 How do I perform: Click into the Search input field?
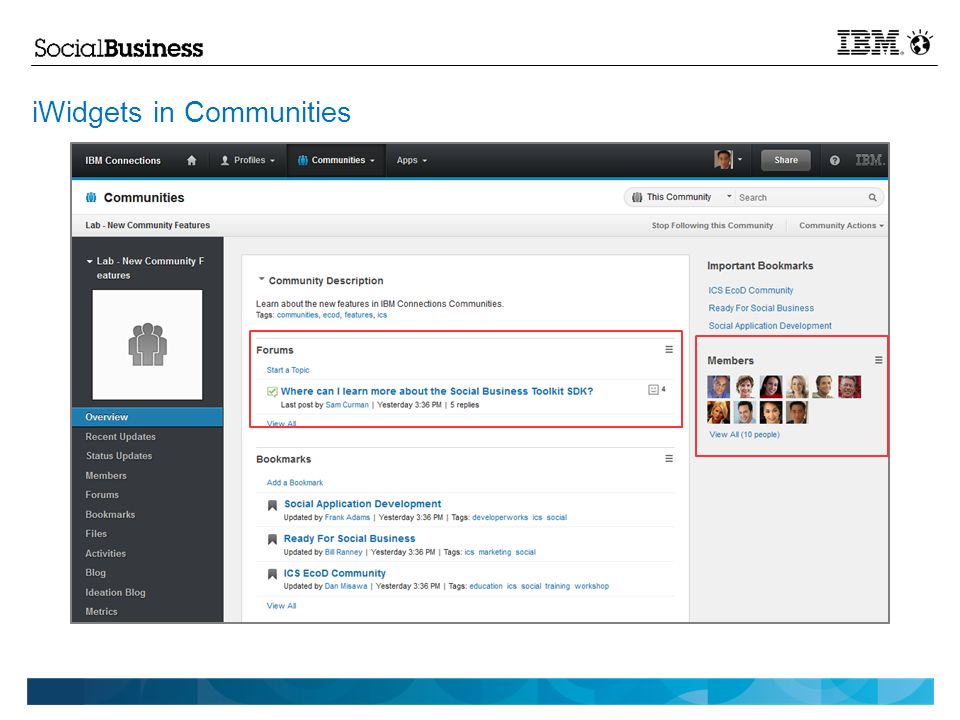pos(801,197)
